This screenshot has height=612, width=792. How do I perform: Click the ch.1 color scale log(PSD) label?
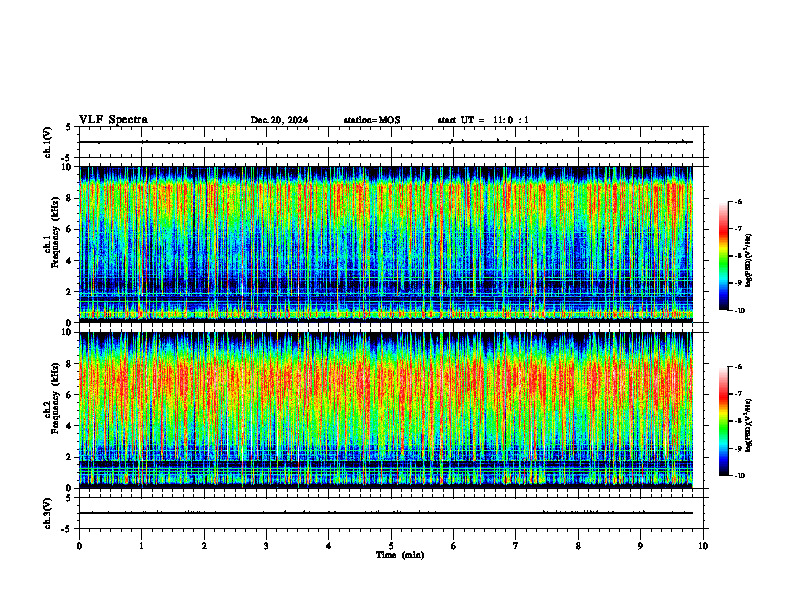pos(749,260)
